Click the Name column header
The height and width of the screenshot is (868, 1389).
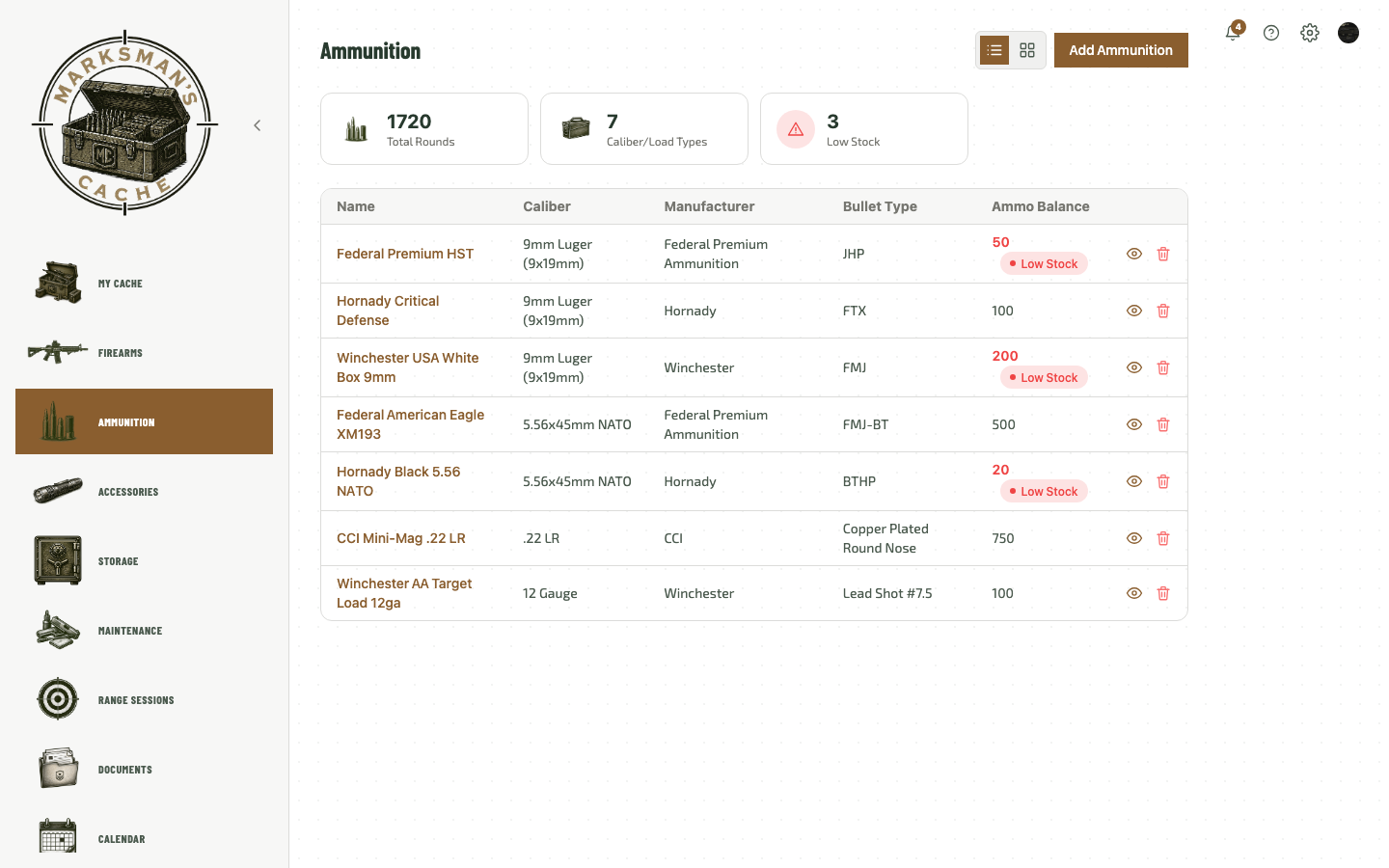click(356, 206)
